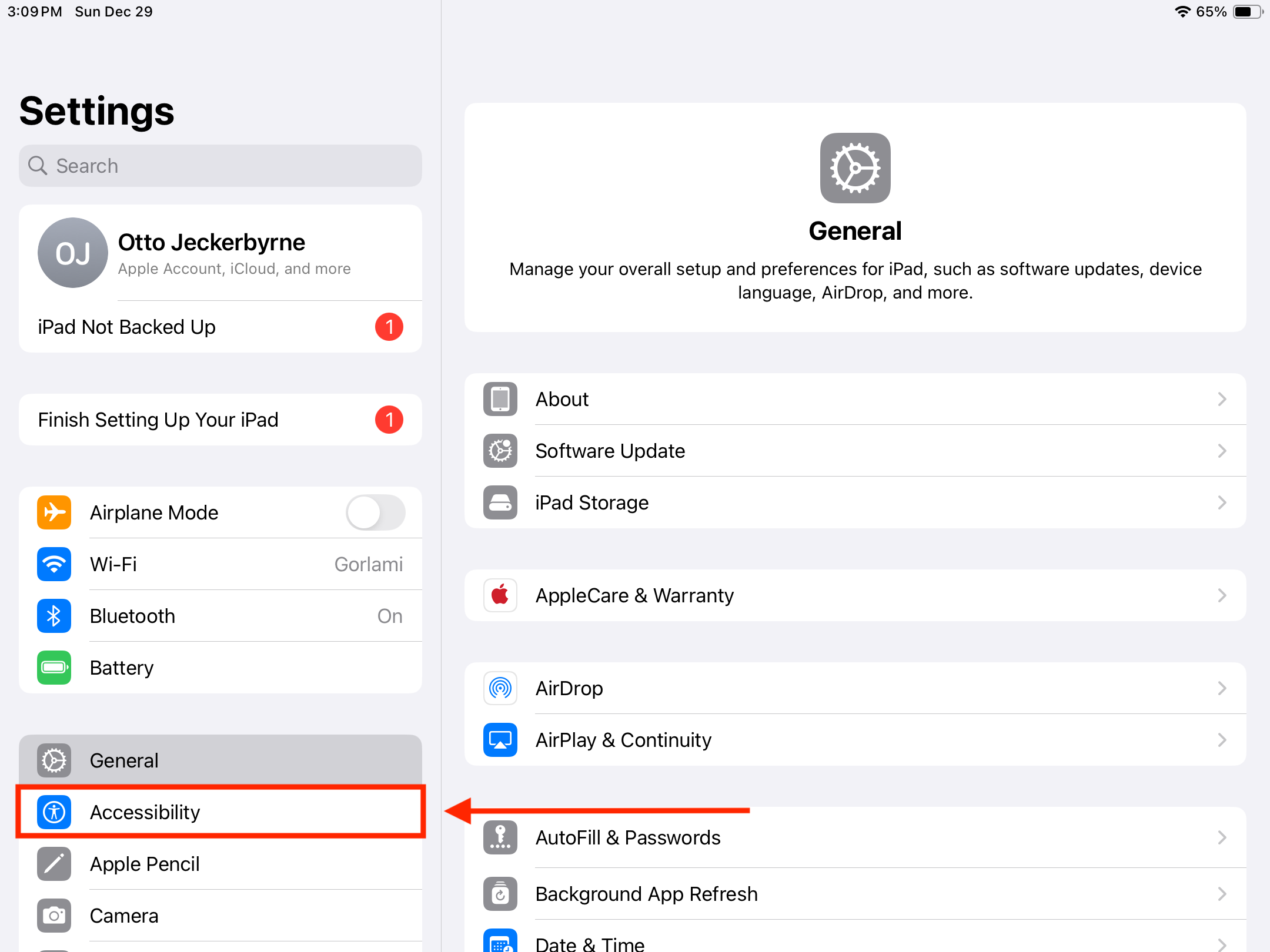
Task: Tap the search magnifier icon
Action: (38, 166)
